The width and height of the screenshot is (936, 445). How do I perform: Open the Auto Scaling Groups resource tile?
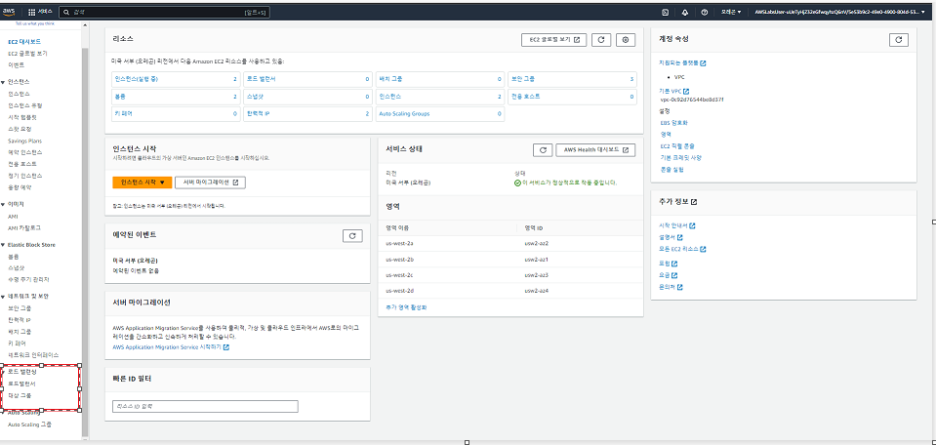[440, 113]
